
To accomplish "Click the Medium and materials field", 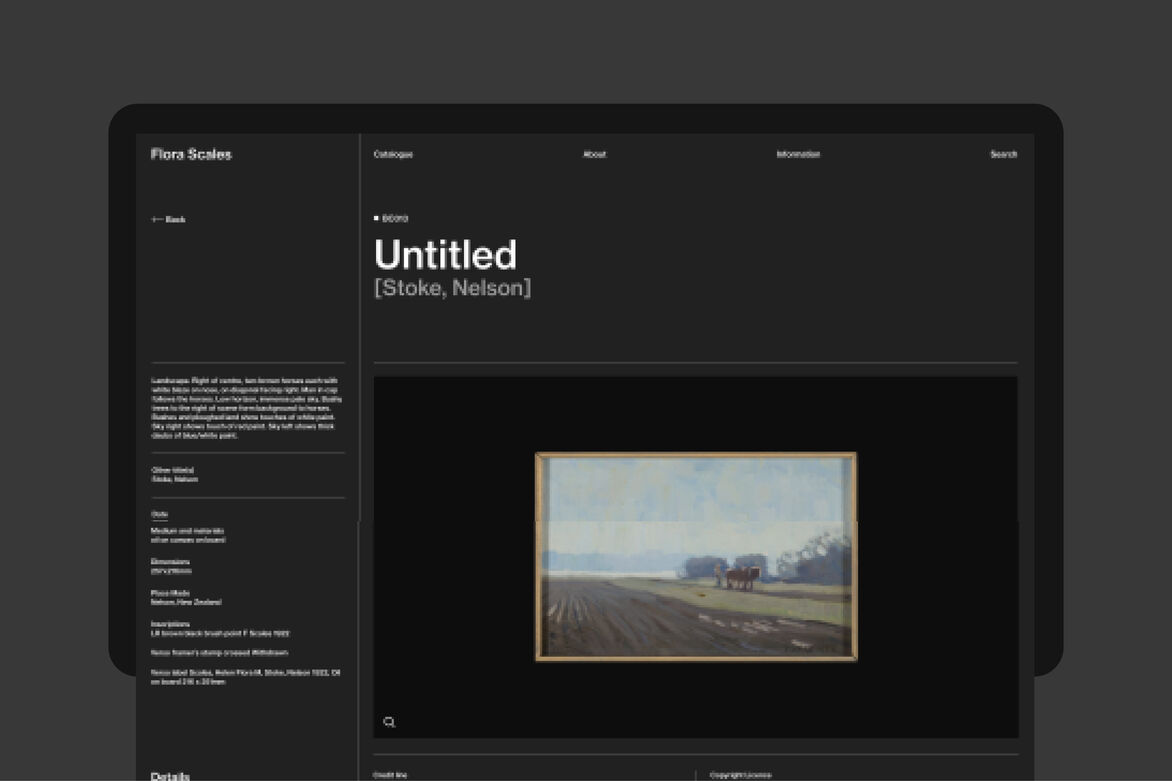I will pyautogui.click(x=188, y=535).
